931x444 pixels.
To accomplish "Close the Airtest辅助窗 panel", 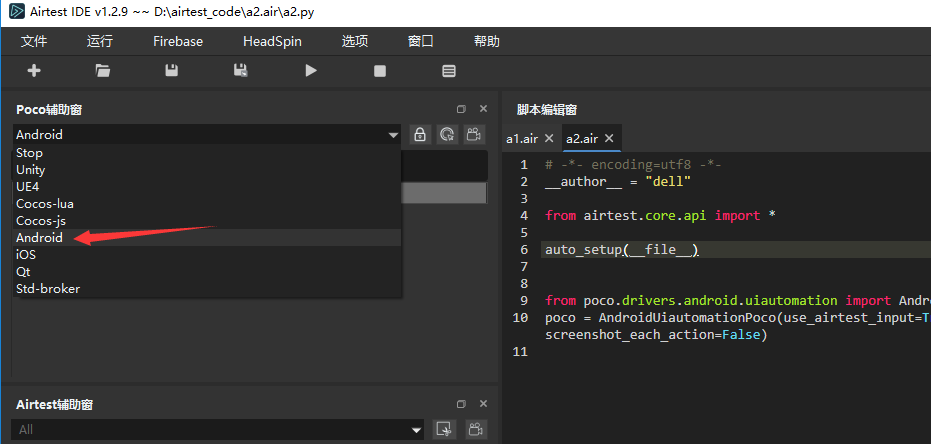I will (x=483, y=404).
